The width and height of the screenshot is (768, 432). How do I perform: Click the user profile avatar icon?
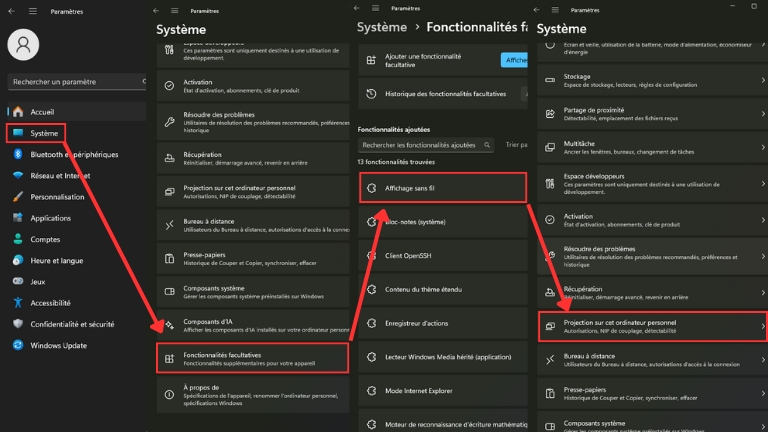pyautogui.click(x=23, y=44)
